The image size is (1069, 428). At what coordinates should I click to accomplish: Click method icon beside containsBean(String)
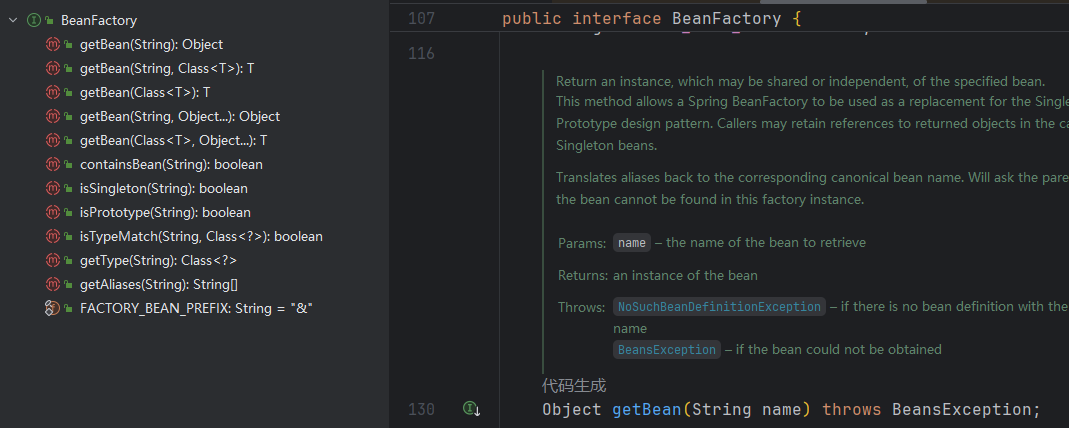(52, 164)
